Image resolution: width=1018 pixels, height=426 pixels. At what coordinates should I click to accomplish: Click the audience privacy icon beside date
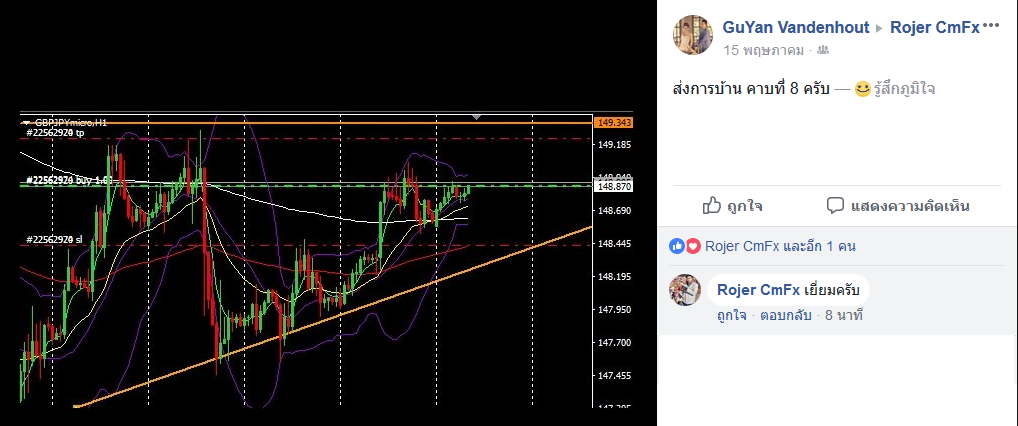(823, 50)
